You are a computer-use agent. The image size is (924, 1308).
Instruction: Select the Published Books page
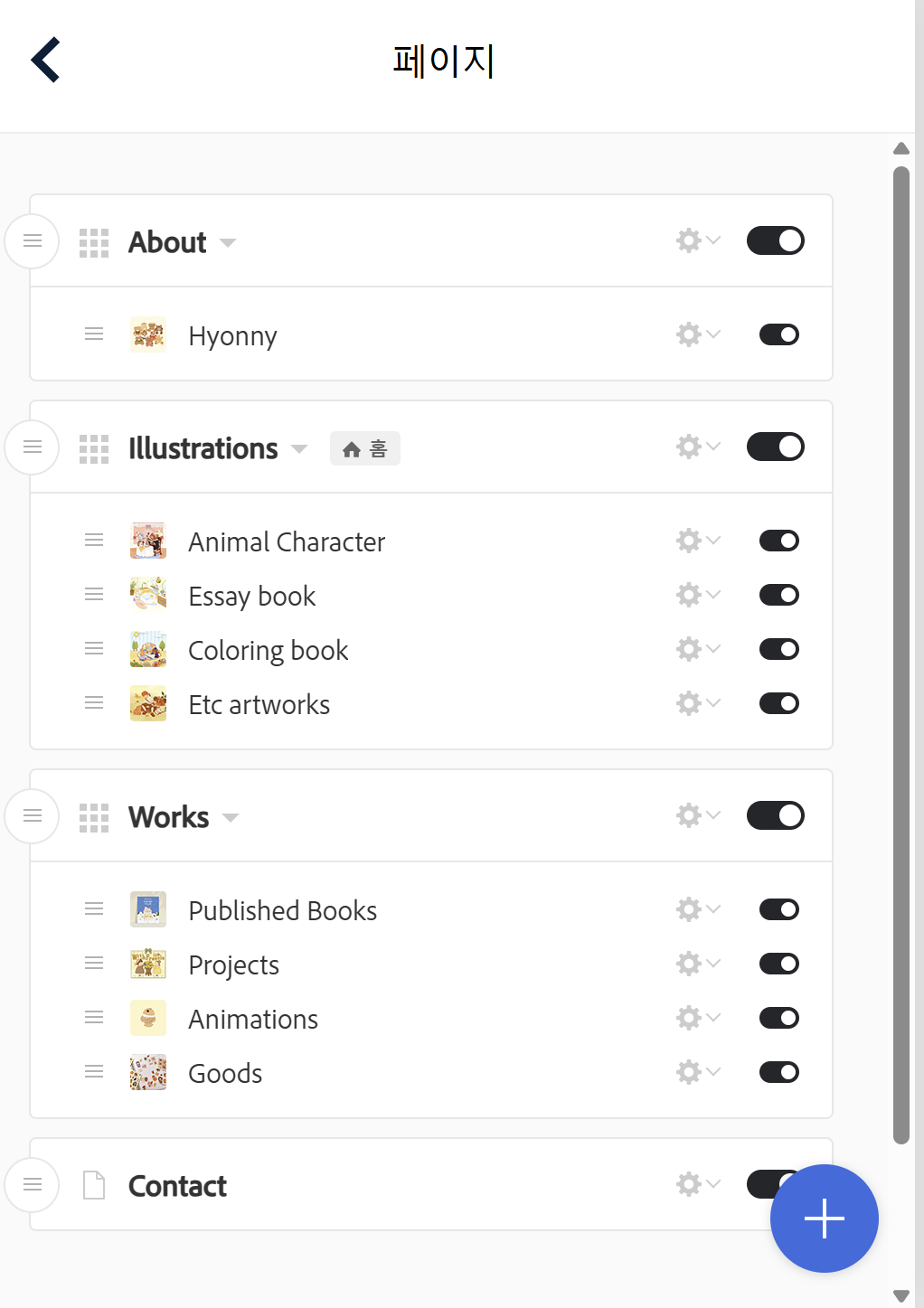[282, 910]
